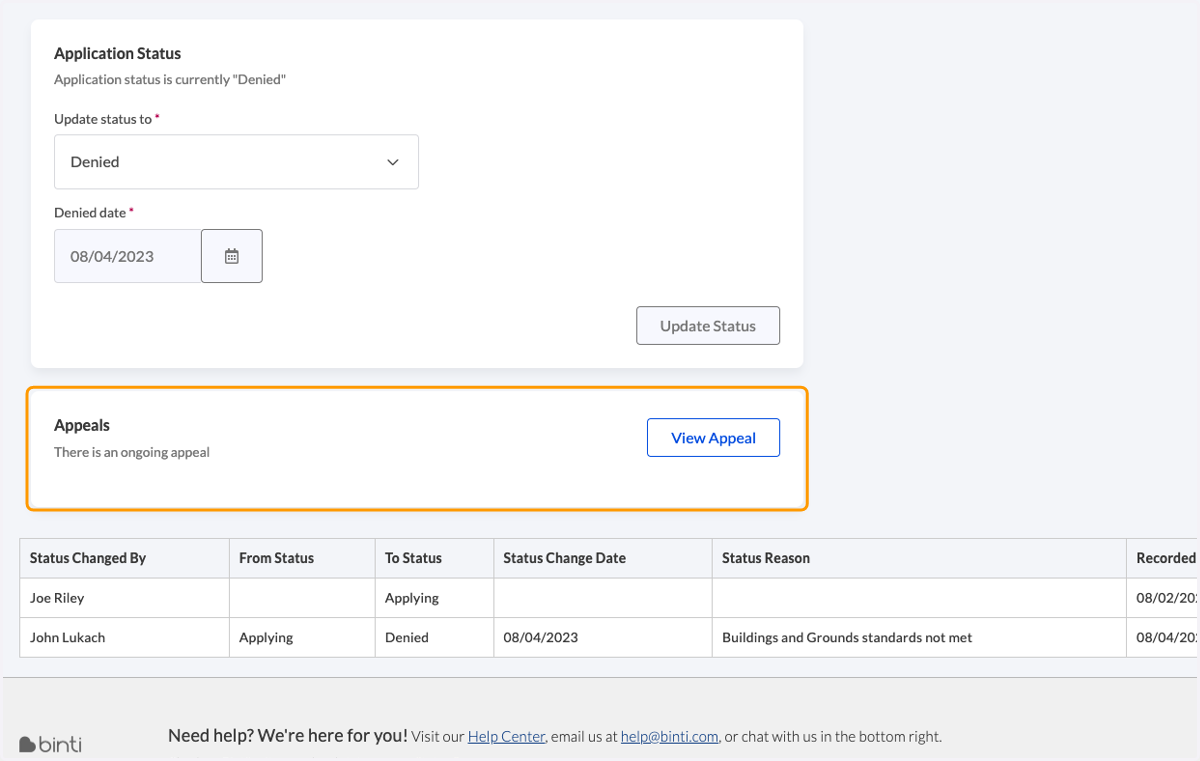Screen dimensions: 1200x761
Task: Click the Application Status heading
Action: 117,54
